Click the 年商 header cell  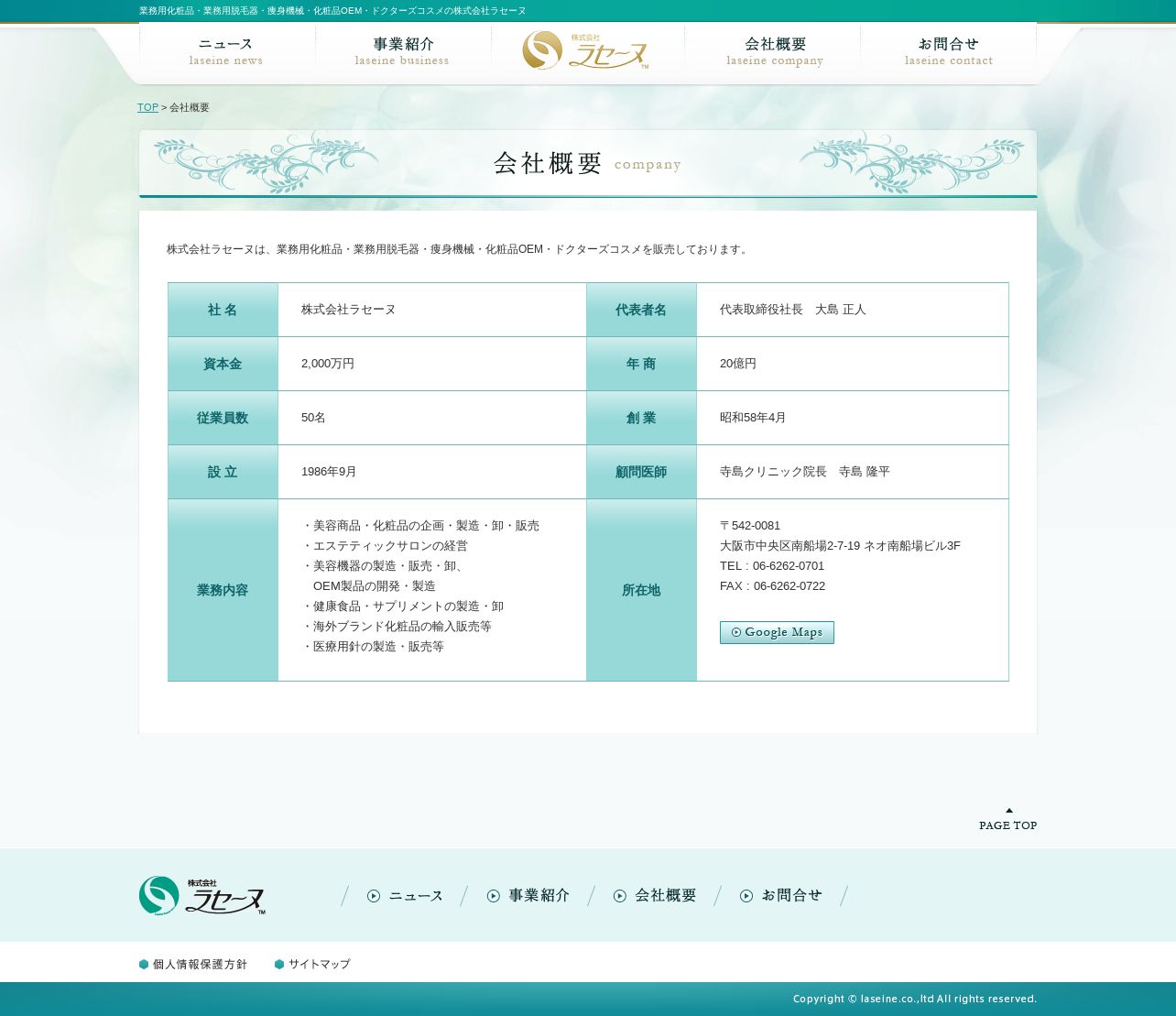click(x=641, y=364)
